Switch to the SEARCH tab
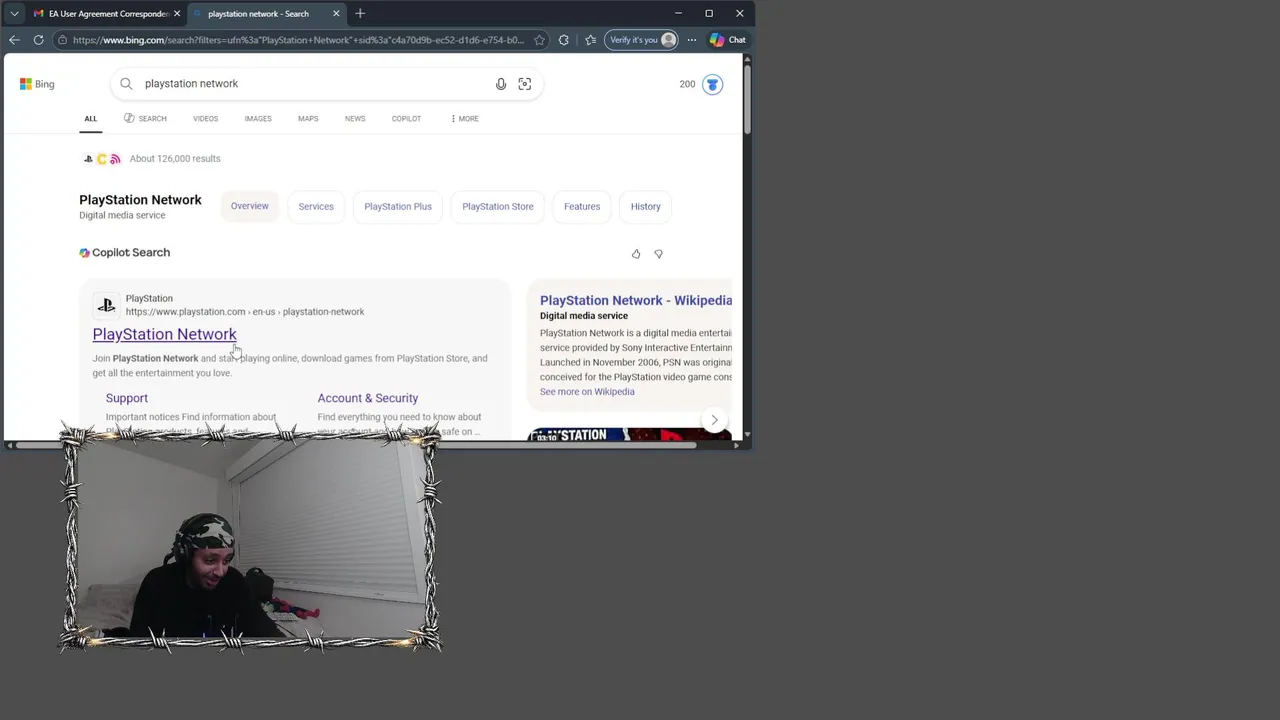This screenshot has width=1280, height=720. coord(145,118)
